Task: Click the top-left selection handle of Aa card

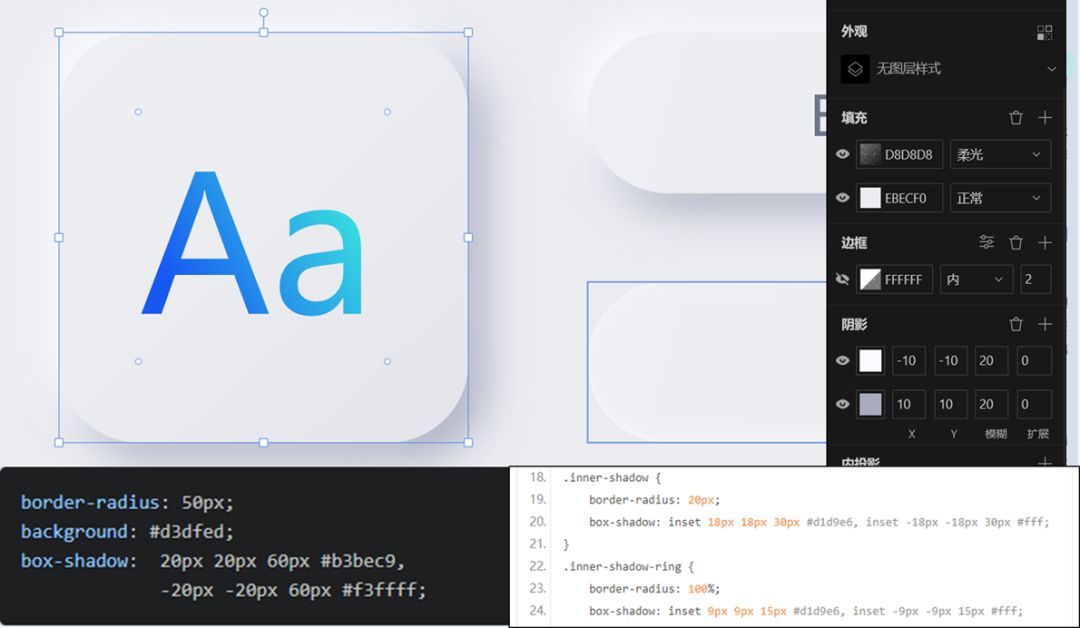Action: coord(59,32)
